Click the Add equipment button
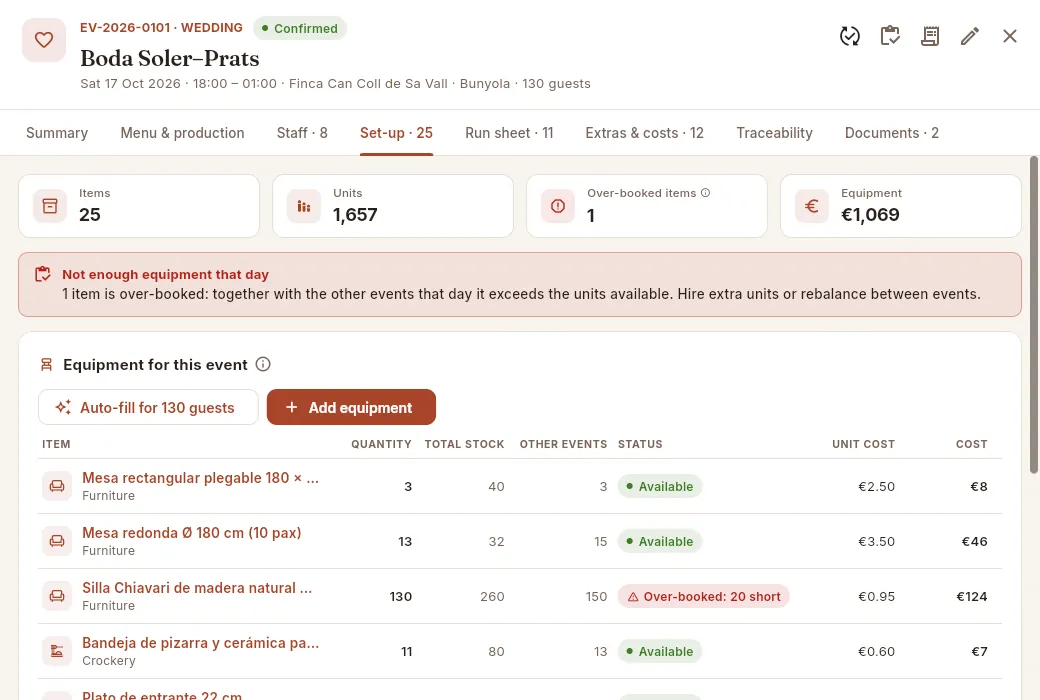1040x700 pixels. pos(351,407)
